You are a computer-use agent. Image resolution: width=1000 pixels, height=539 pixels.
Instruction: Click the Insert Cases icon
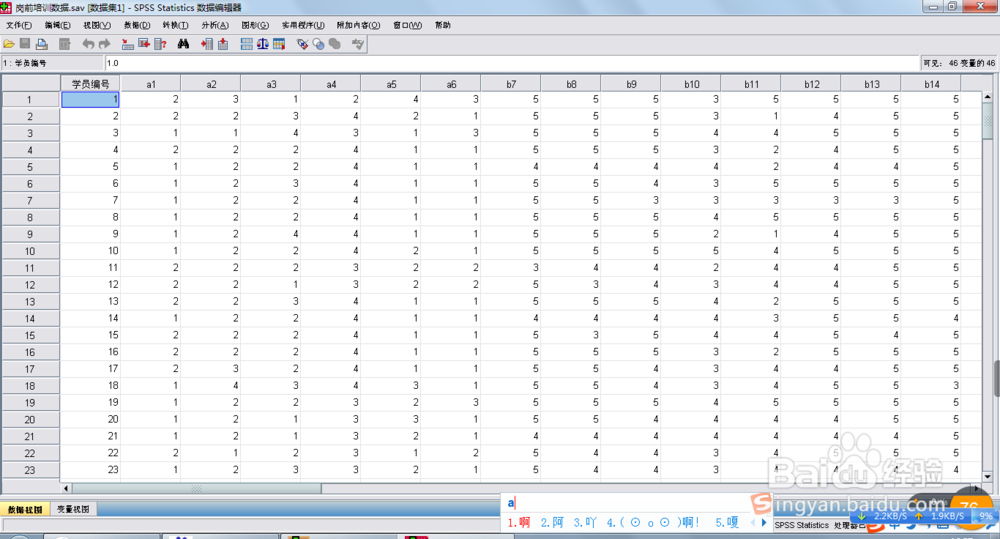[207, 44]
